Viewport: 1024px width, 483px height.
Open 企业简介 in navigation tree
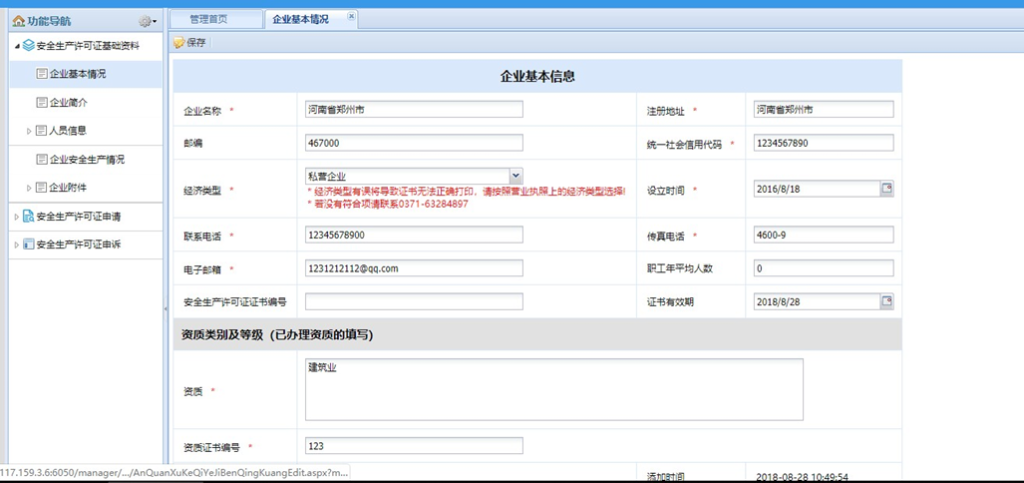pos(69,102)
